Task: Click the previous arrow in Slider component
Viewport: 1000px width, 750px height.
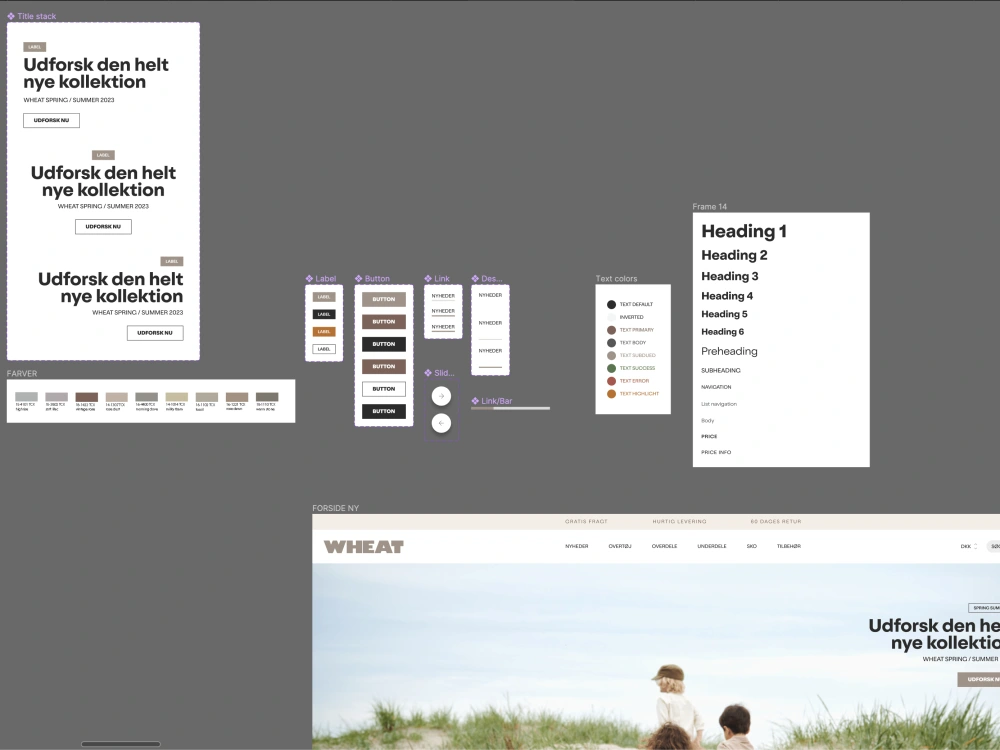Action: [441, 423]
